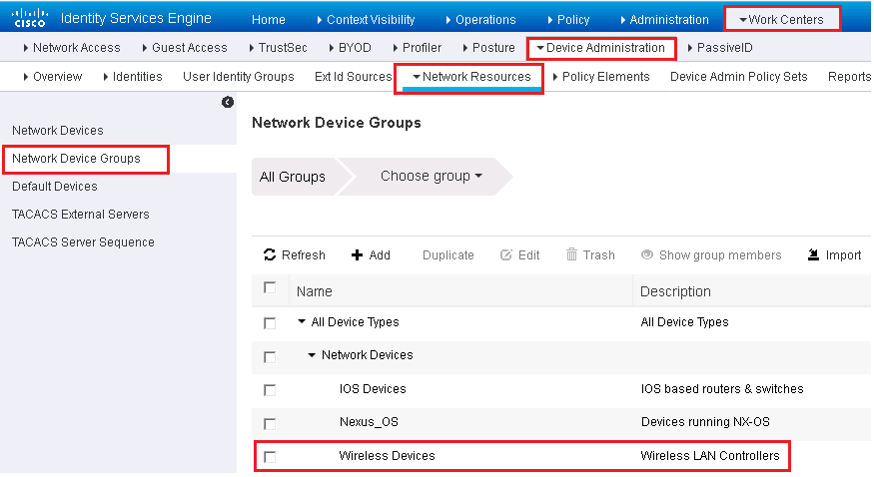874x477 pixels.
Task: Open User Identity Groups tab
Action: click(239, 77)
